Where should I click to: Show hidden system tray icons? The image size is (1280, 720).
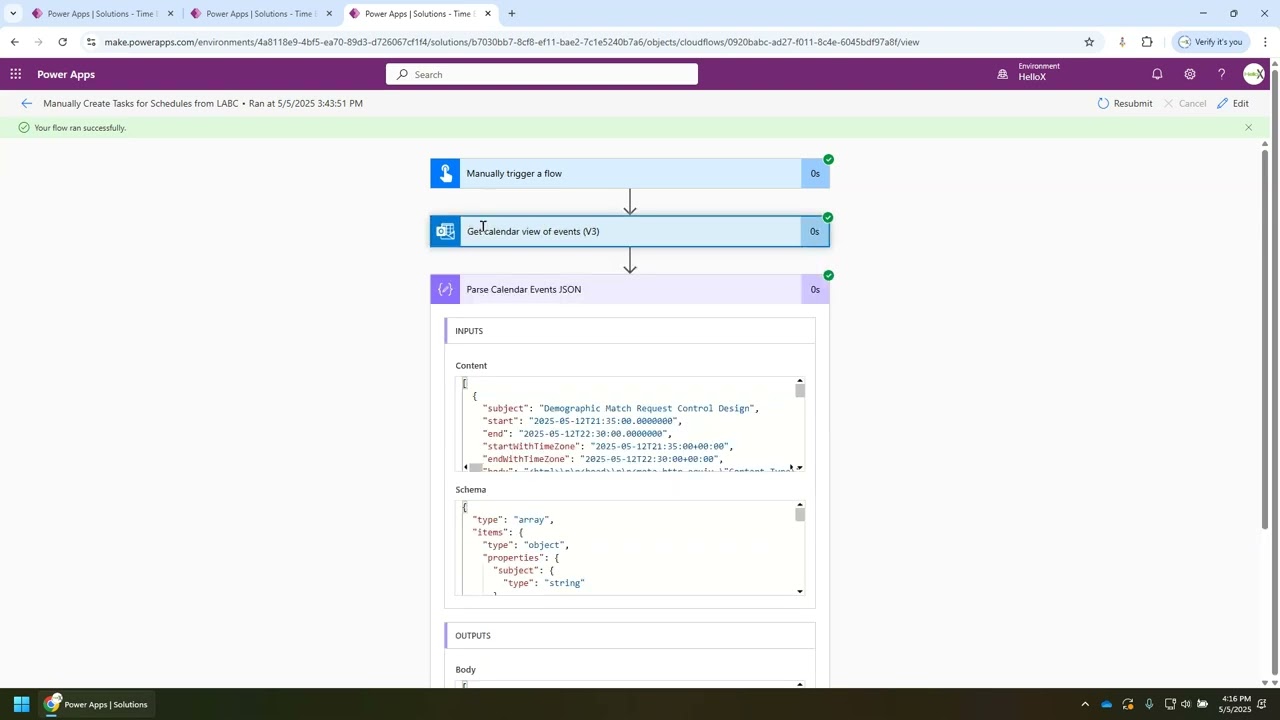tap(1085, 704)
